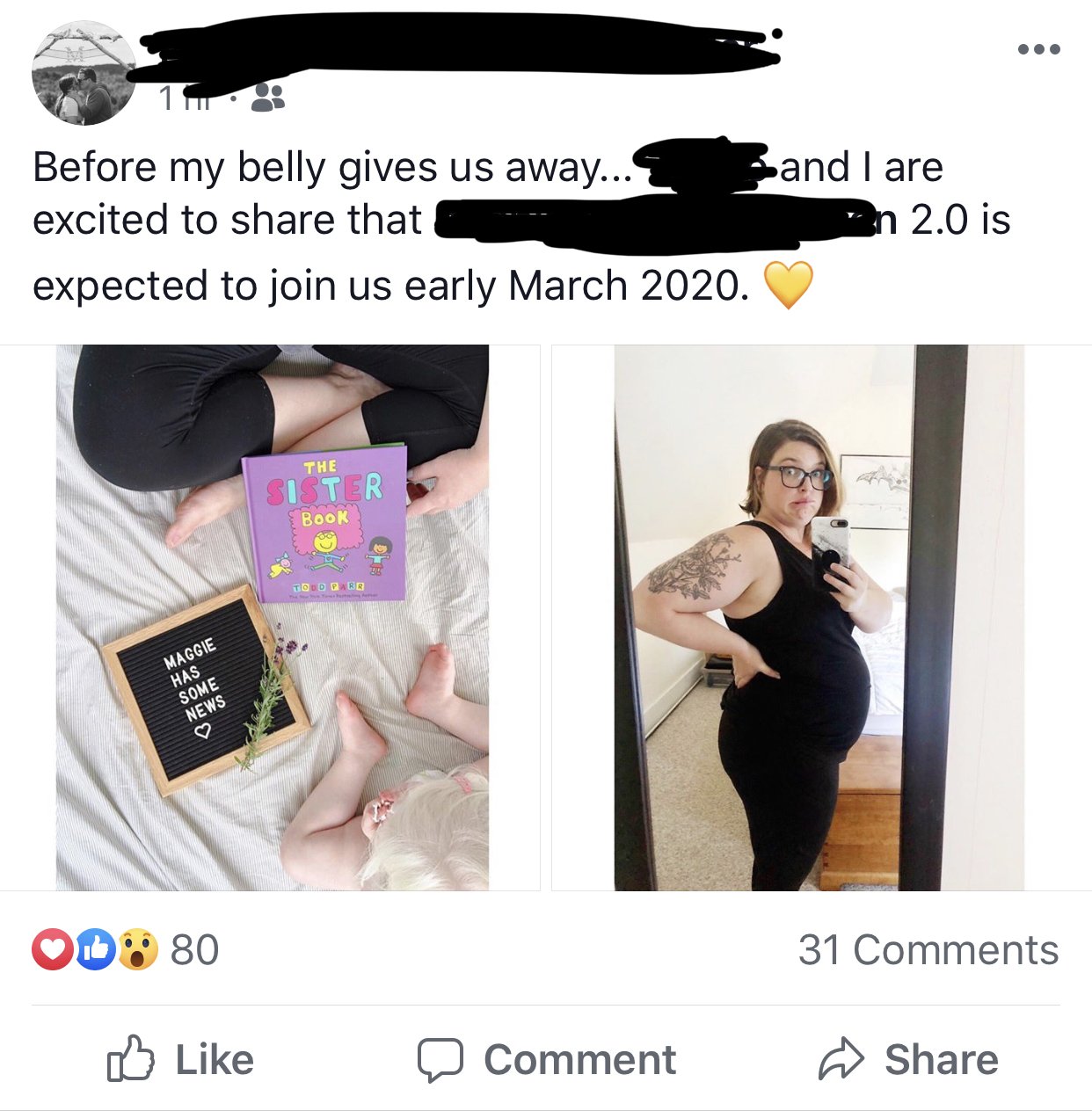Tap the poster's profile picture

(x=84, y=74)
